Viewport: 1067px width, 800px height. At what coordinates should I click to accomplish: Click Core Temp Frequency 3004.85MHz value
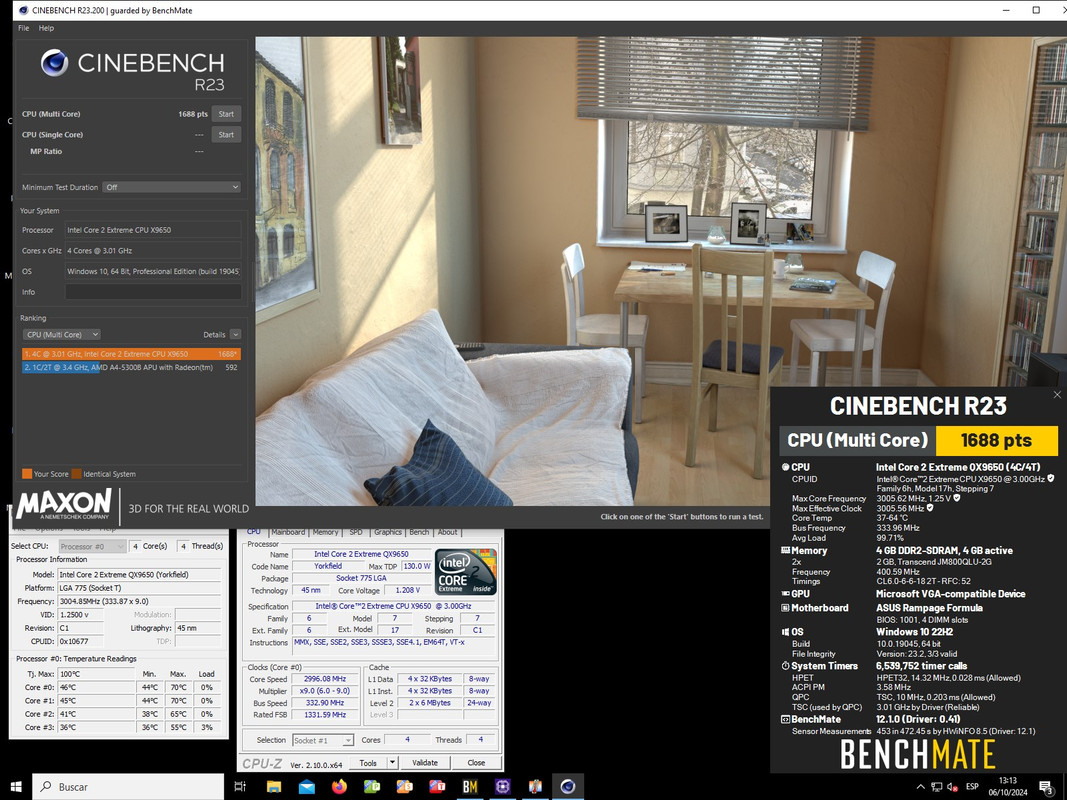139,601
